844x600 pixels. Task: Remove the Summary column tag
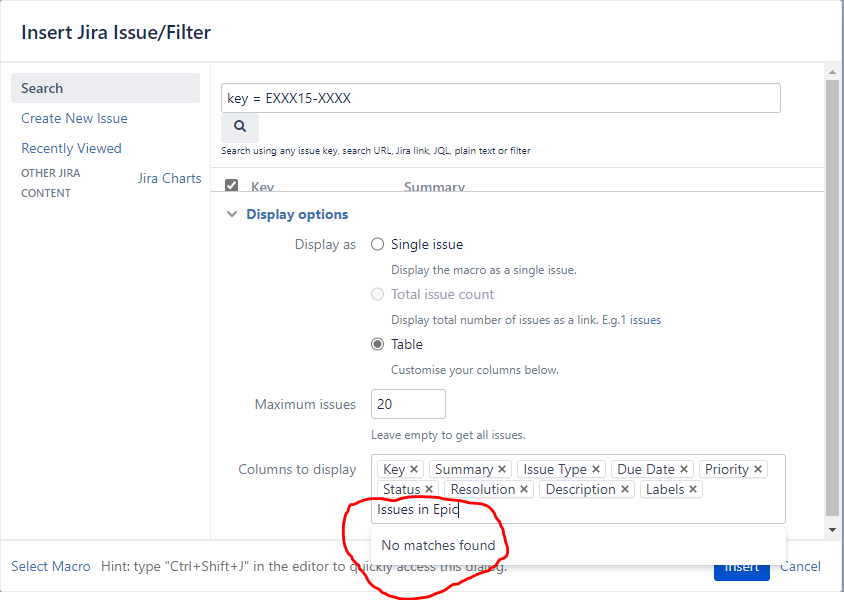click(502, 469)
